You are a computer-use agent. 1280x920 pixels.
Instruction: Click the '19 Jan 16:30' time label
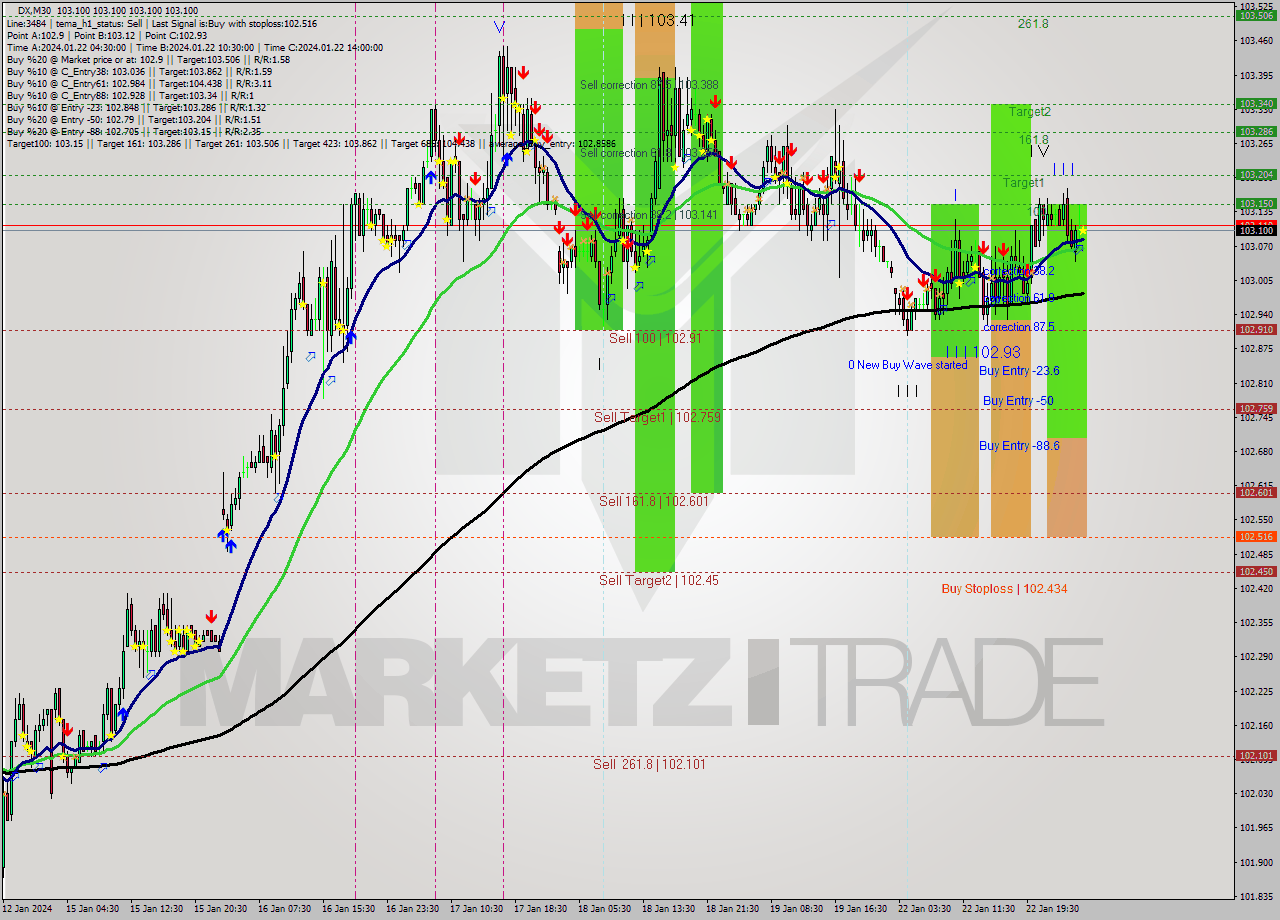click(860, 909)
